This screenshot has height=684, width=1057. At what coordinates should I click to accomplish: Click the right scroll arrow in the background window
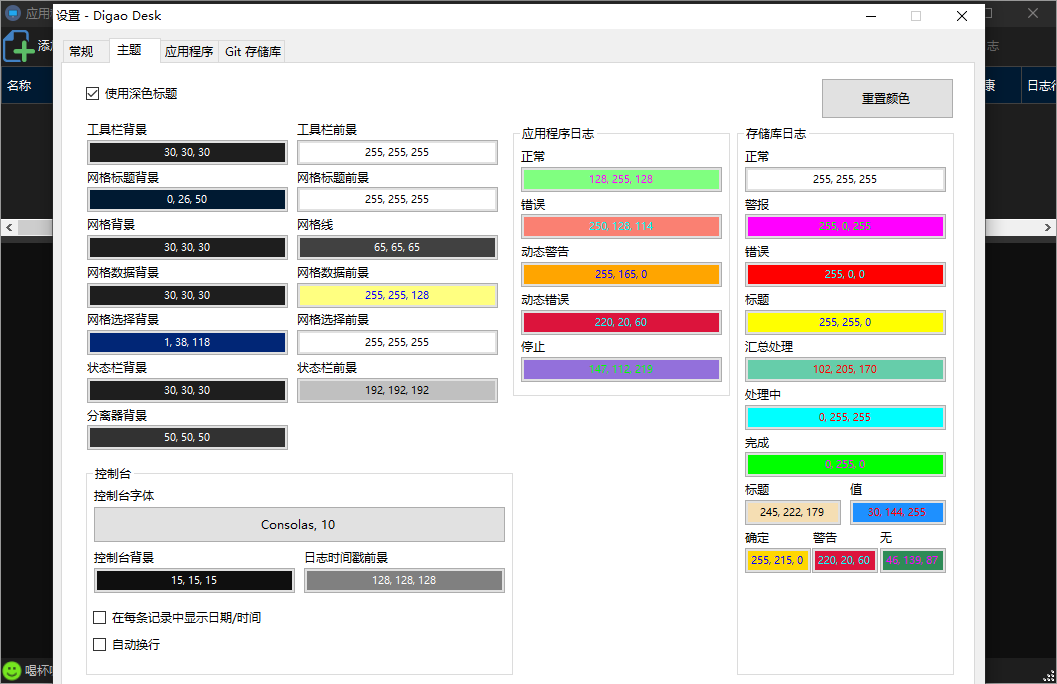[x=1048, y=227]
